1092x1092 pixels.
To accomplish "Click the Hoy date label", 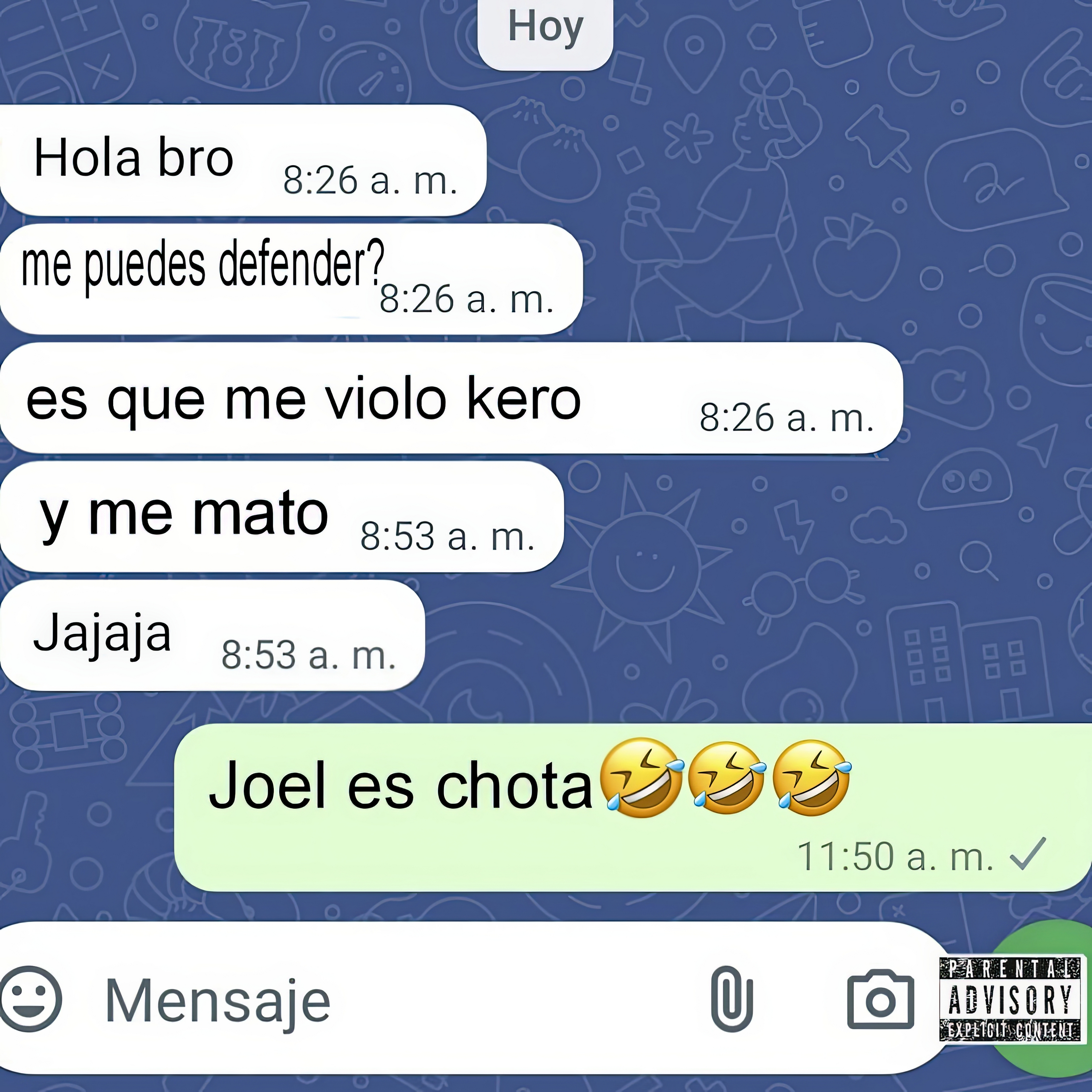I will [x=545, y=28].
